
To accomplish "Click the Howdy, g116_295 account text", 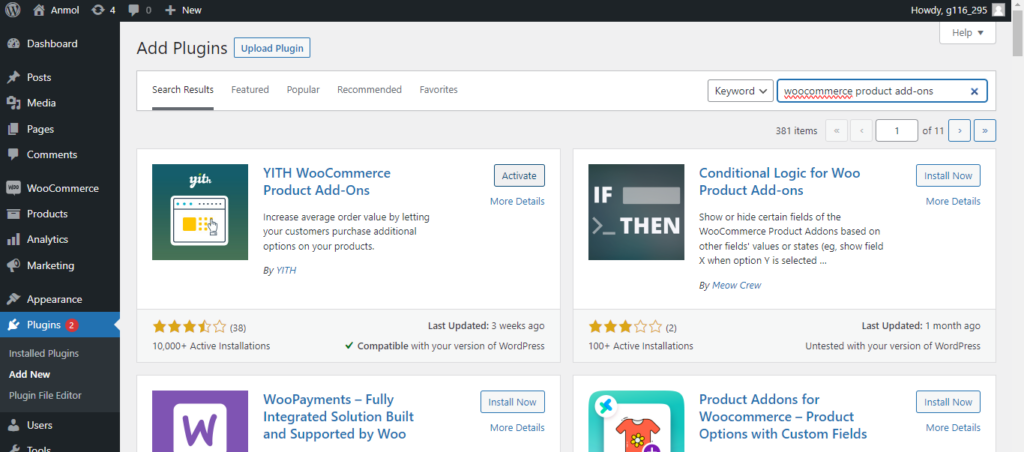I will click(x=948, y=10).
